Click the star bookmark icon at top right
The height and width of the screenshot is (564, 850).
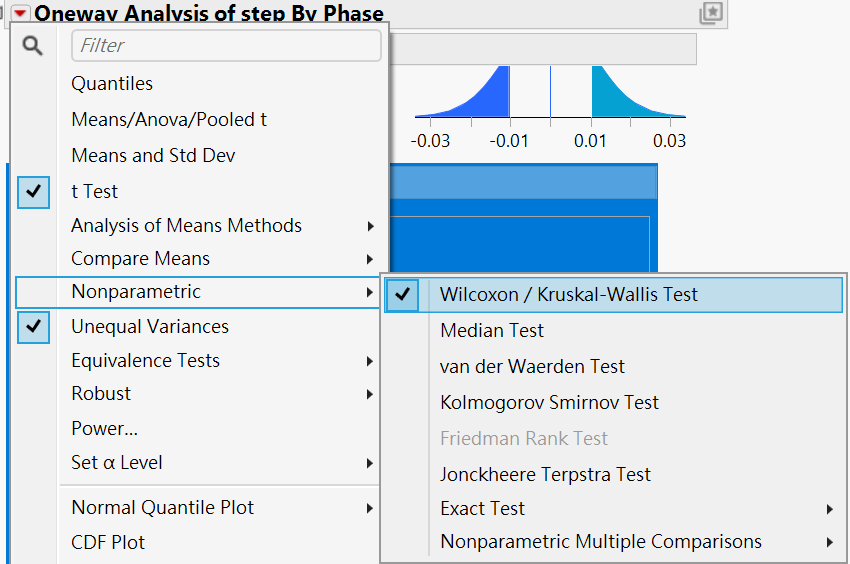(711, 13)
